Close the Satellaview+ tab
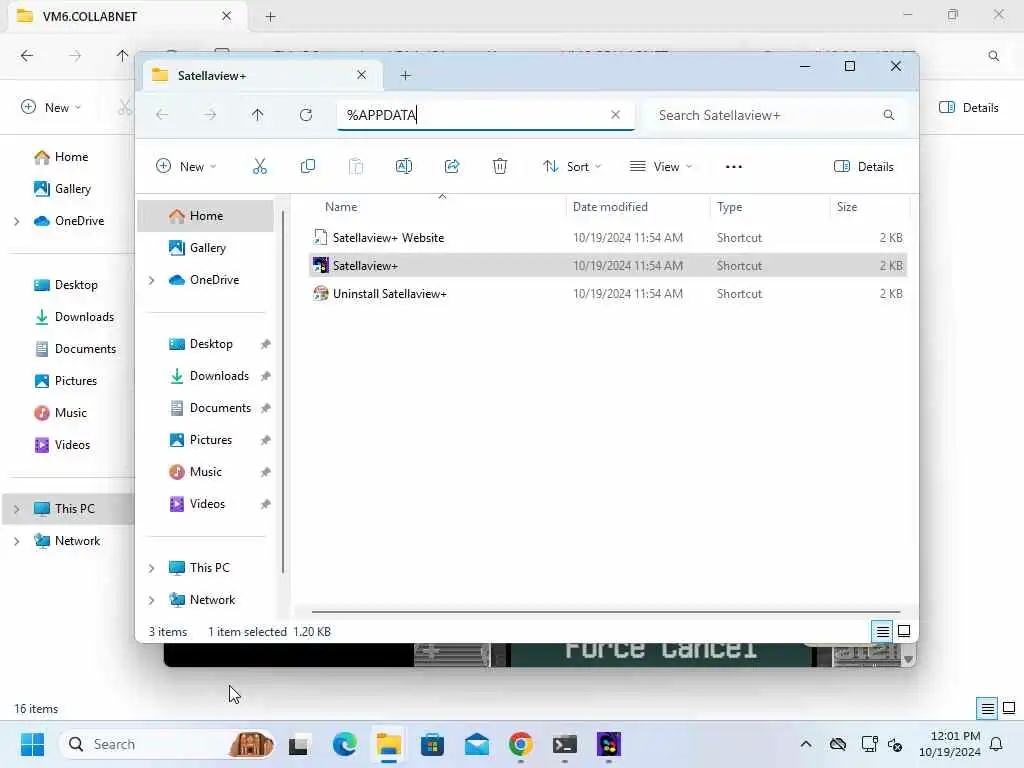Image resolution: width=1024 pixels, height=768 pixels. (x=361, y=75)
